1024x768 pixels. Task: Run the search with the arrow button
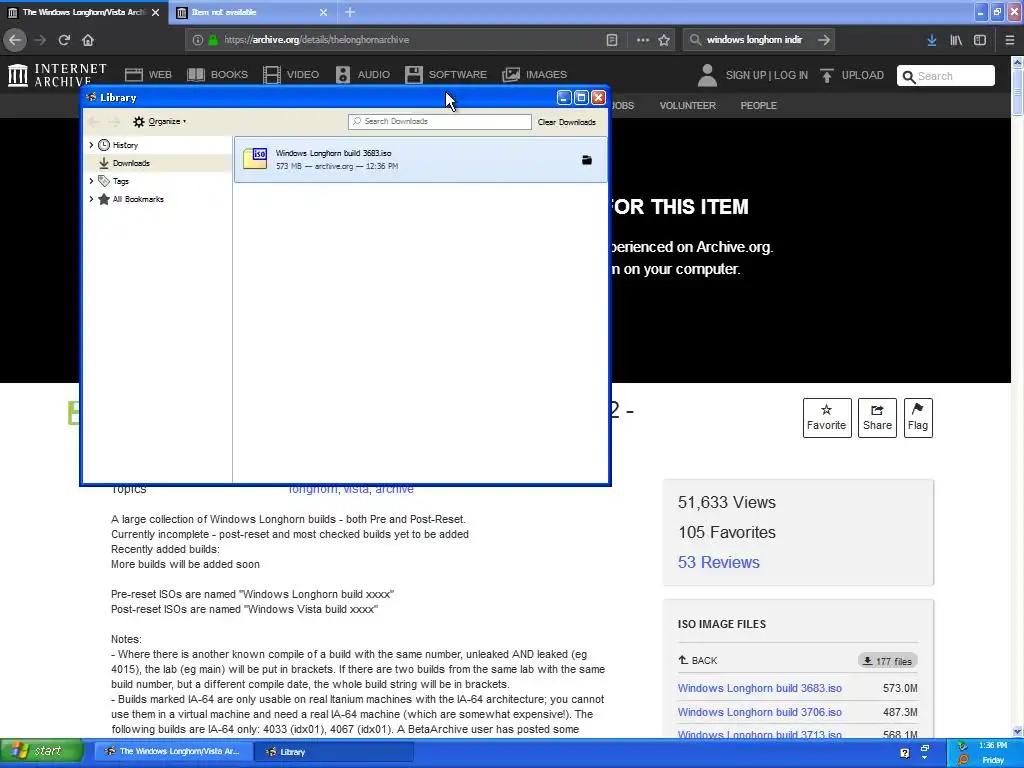click(824, 40)
